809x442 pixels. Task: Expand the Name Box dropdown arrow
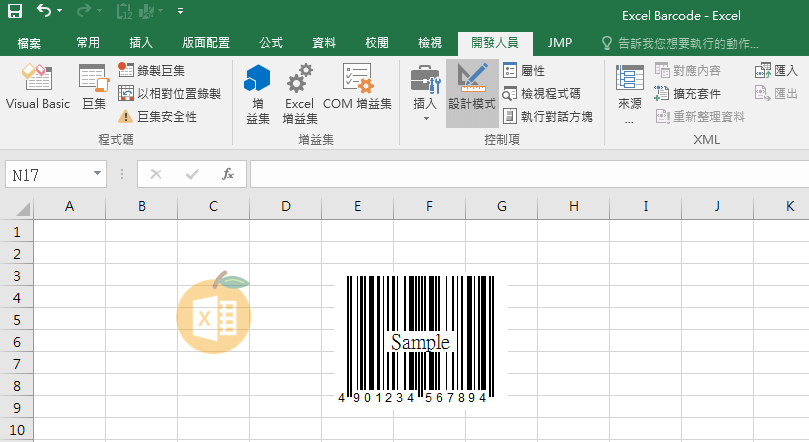tap(98, 174)
